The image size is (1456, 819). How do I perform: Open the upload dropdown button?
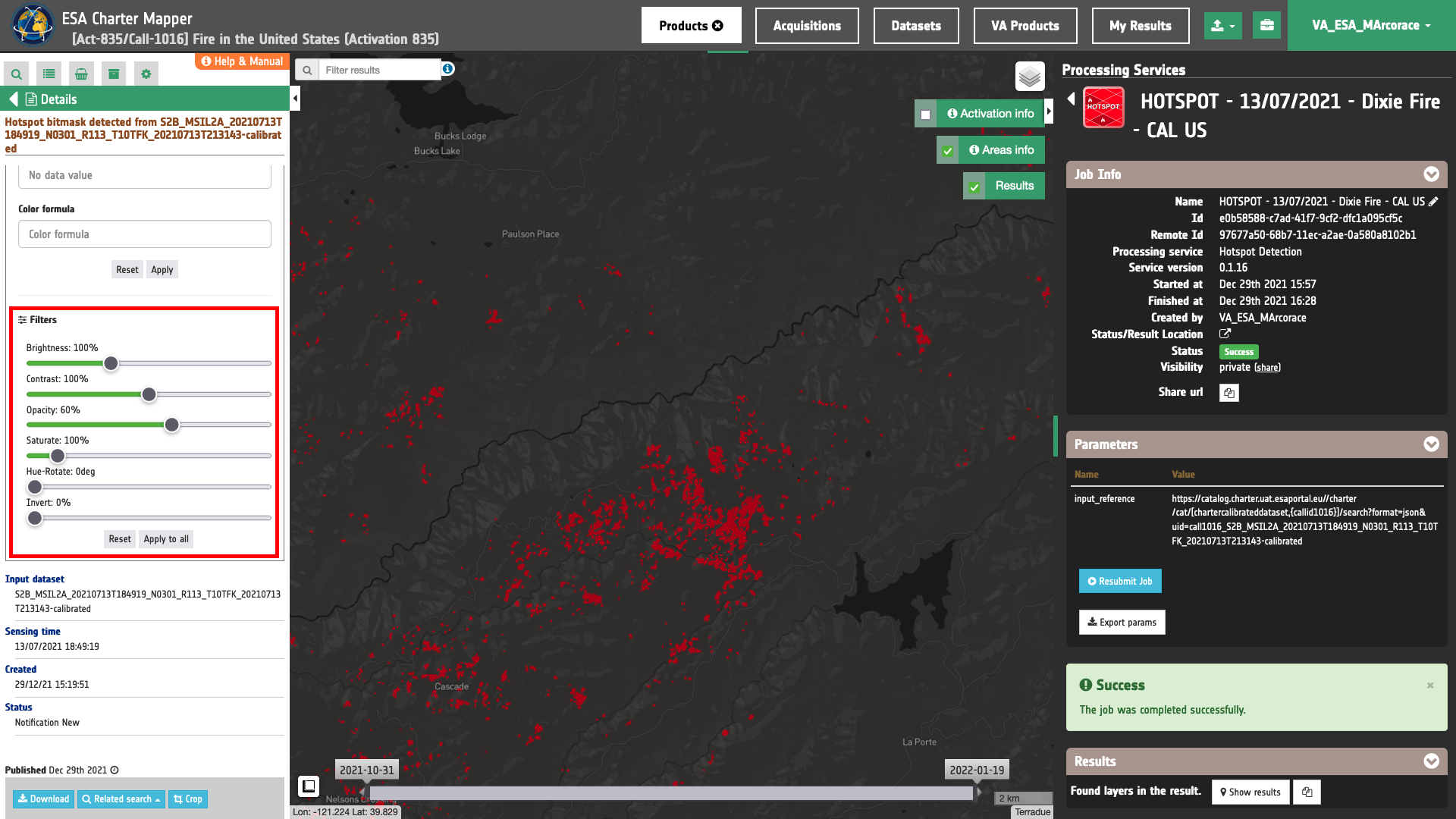coord(1223,26)
